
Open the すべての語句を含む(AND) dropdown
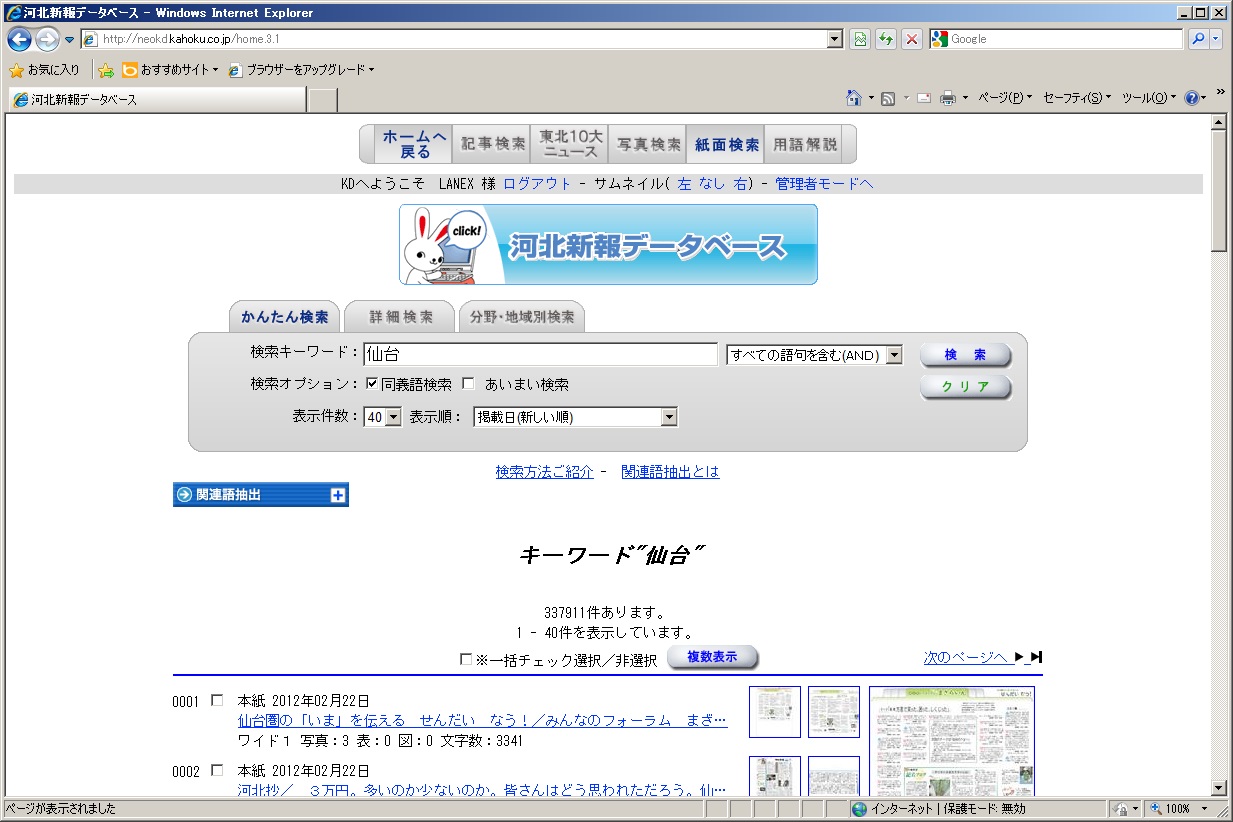(814, 355)
